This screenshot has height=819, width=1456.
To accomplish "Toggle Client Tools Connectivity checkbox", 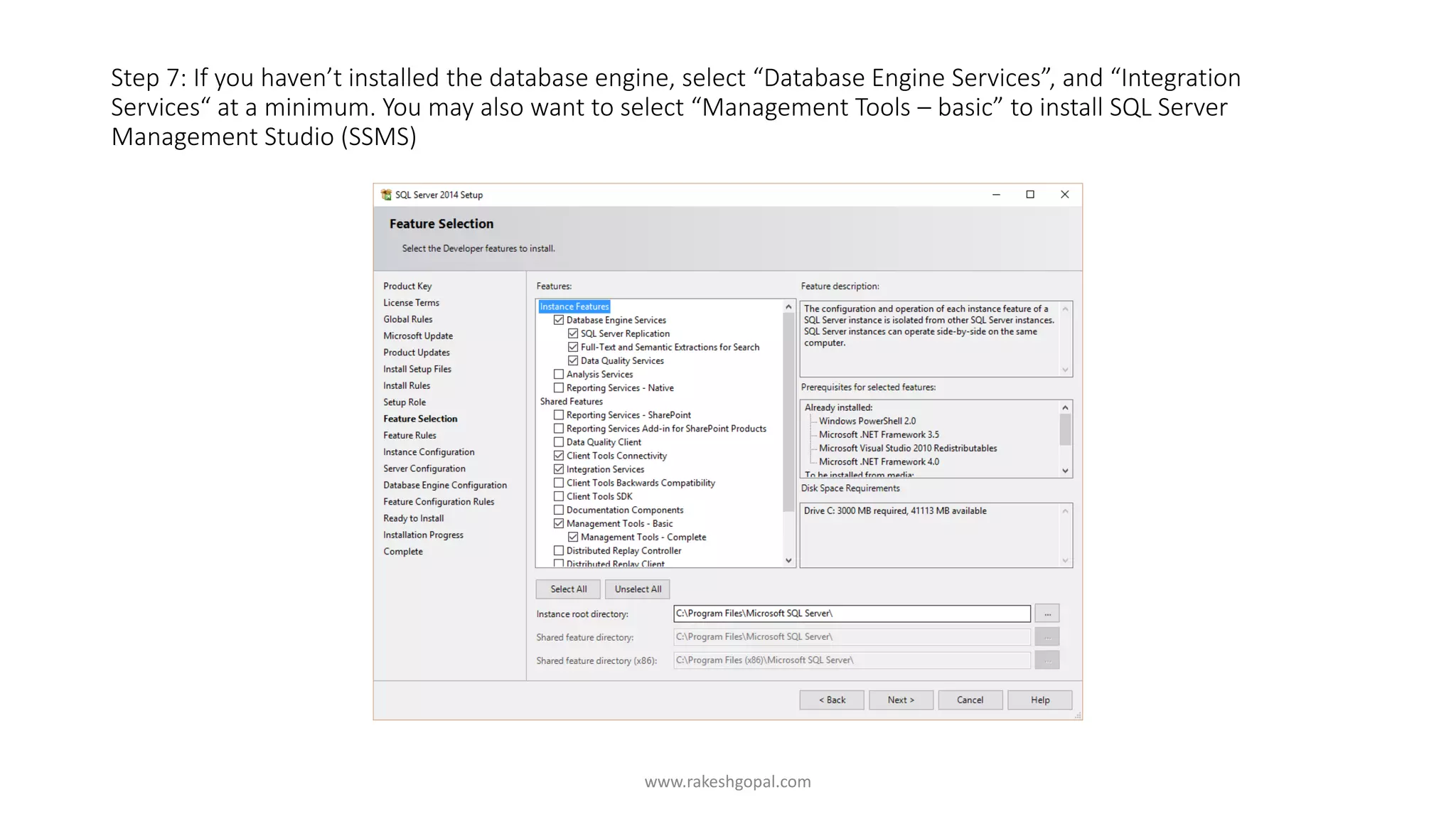I will click(x=559, y=455).
